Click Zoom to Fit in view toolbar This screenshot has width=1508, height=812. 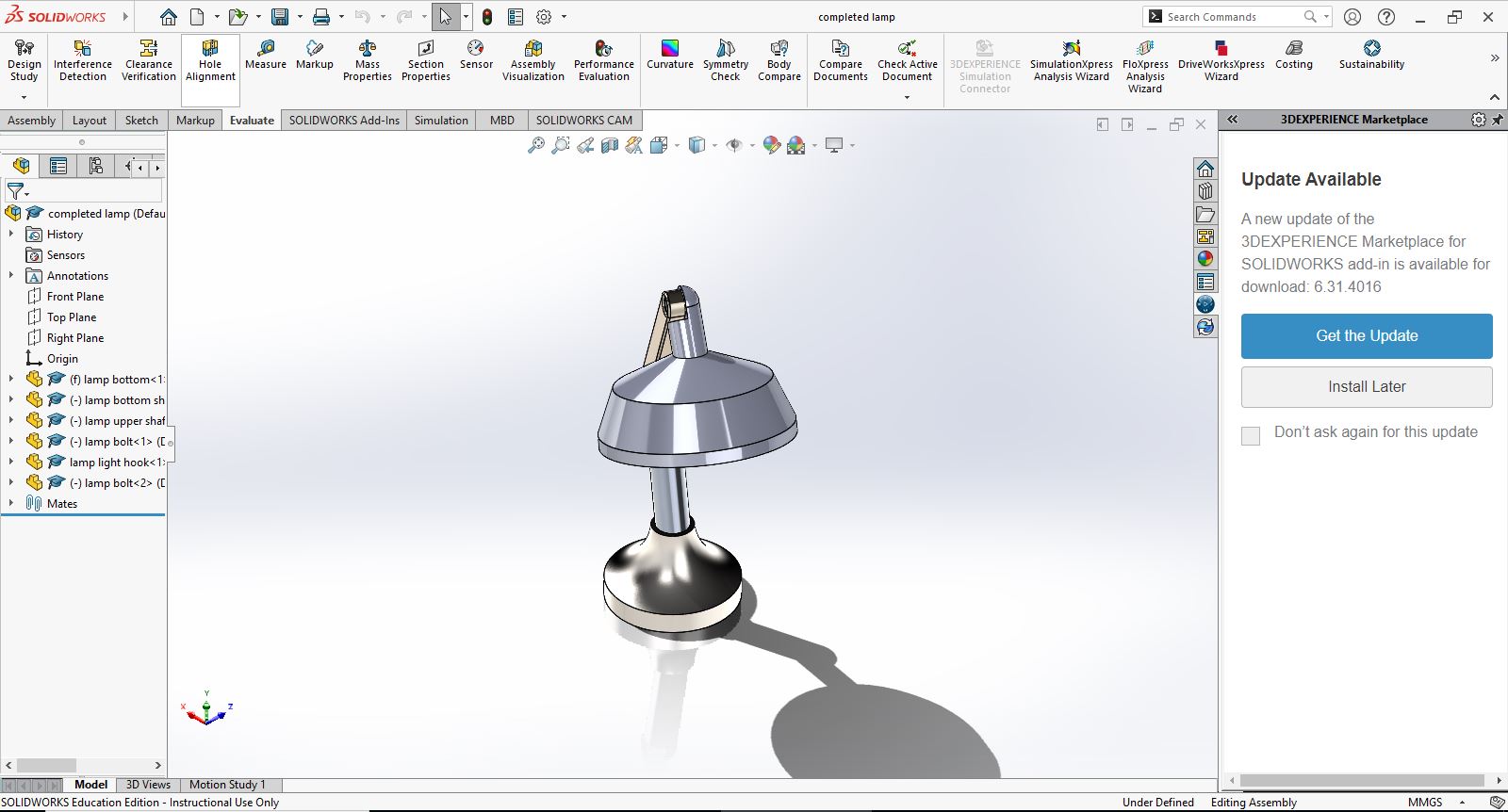coord(535,145)
